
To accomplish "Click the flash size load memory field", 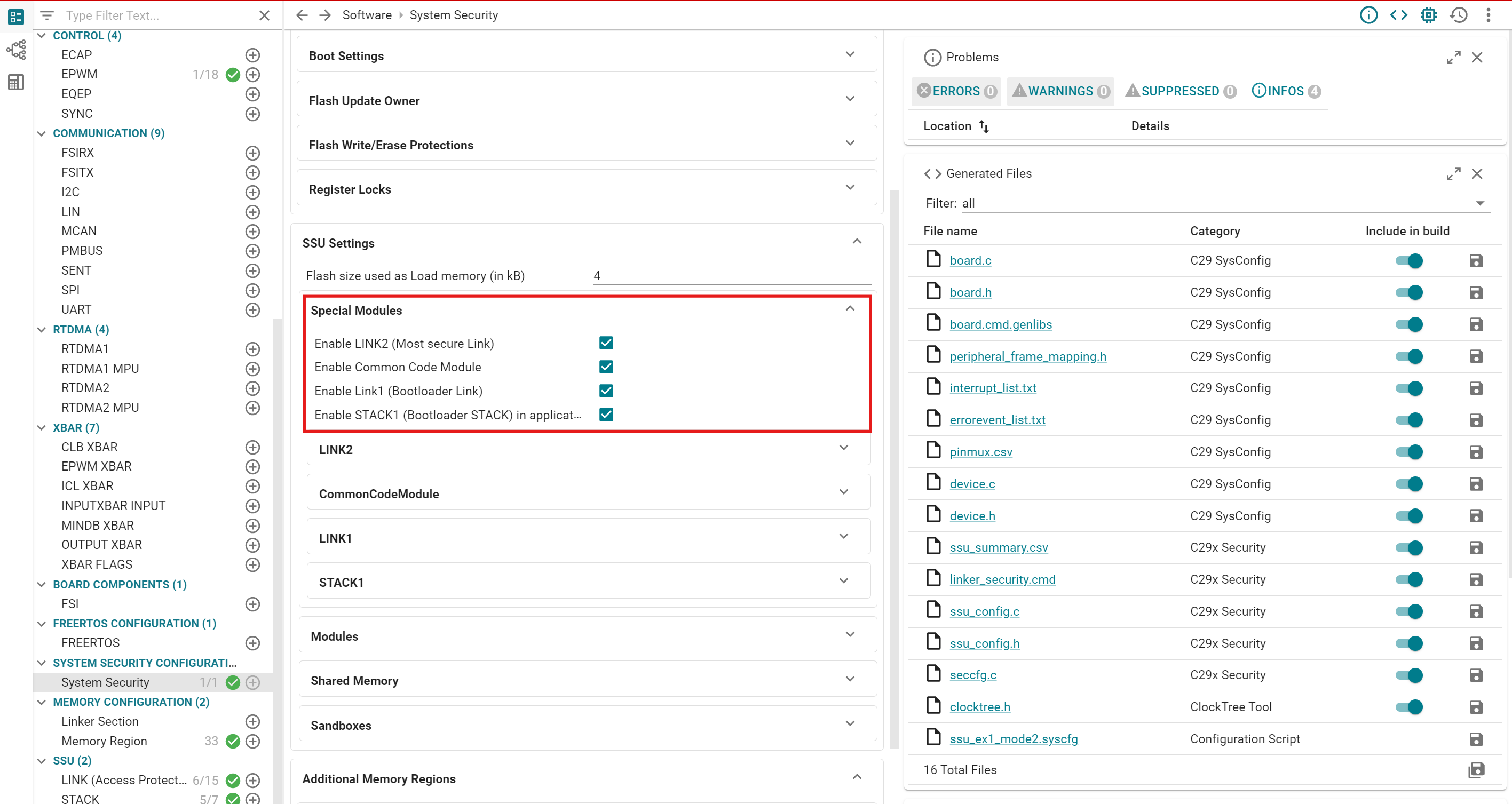I will tap(731, 276).
